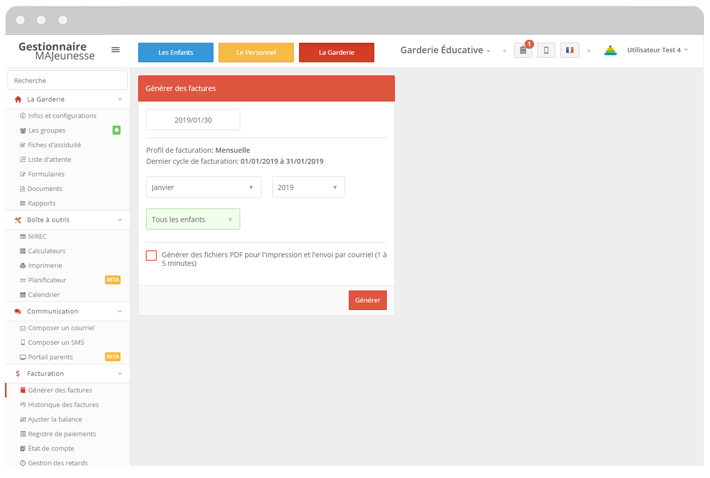Image resolution: width=710 pixels, height=478 pixels.
Task: Expand the Garderie Éducative selector
Action: (x=445, y=51)
